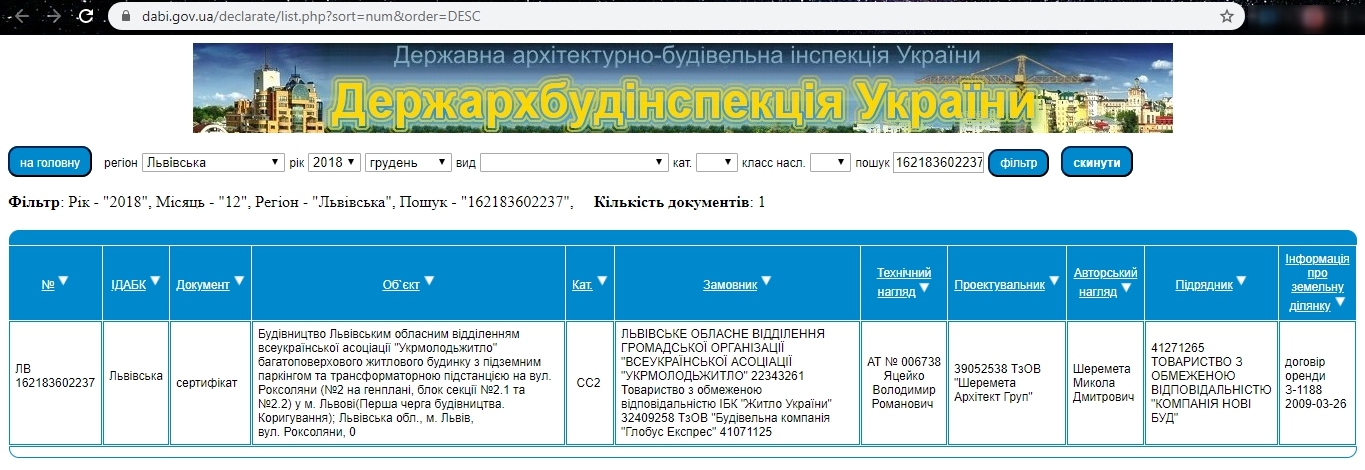Open the регіон dropdown showing Львівська
The height and width of the screenshot is (470, 1365).
(213, 162)
